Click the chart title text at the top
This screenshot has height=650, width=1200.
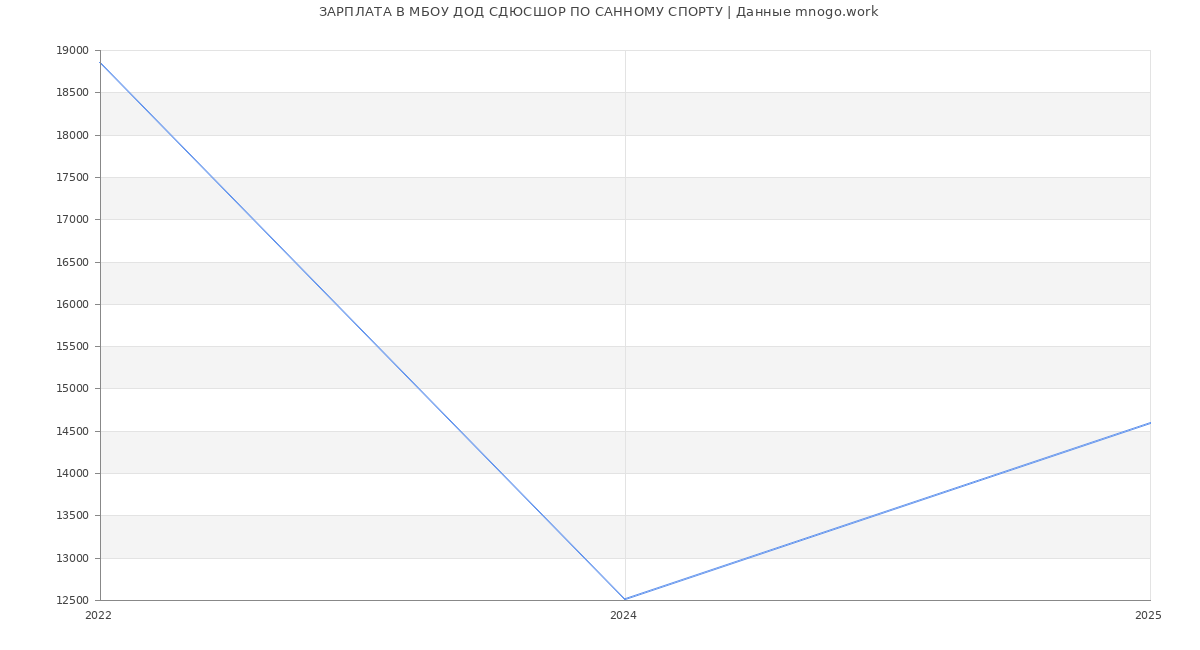tap(598, 12)
